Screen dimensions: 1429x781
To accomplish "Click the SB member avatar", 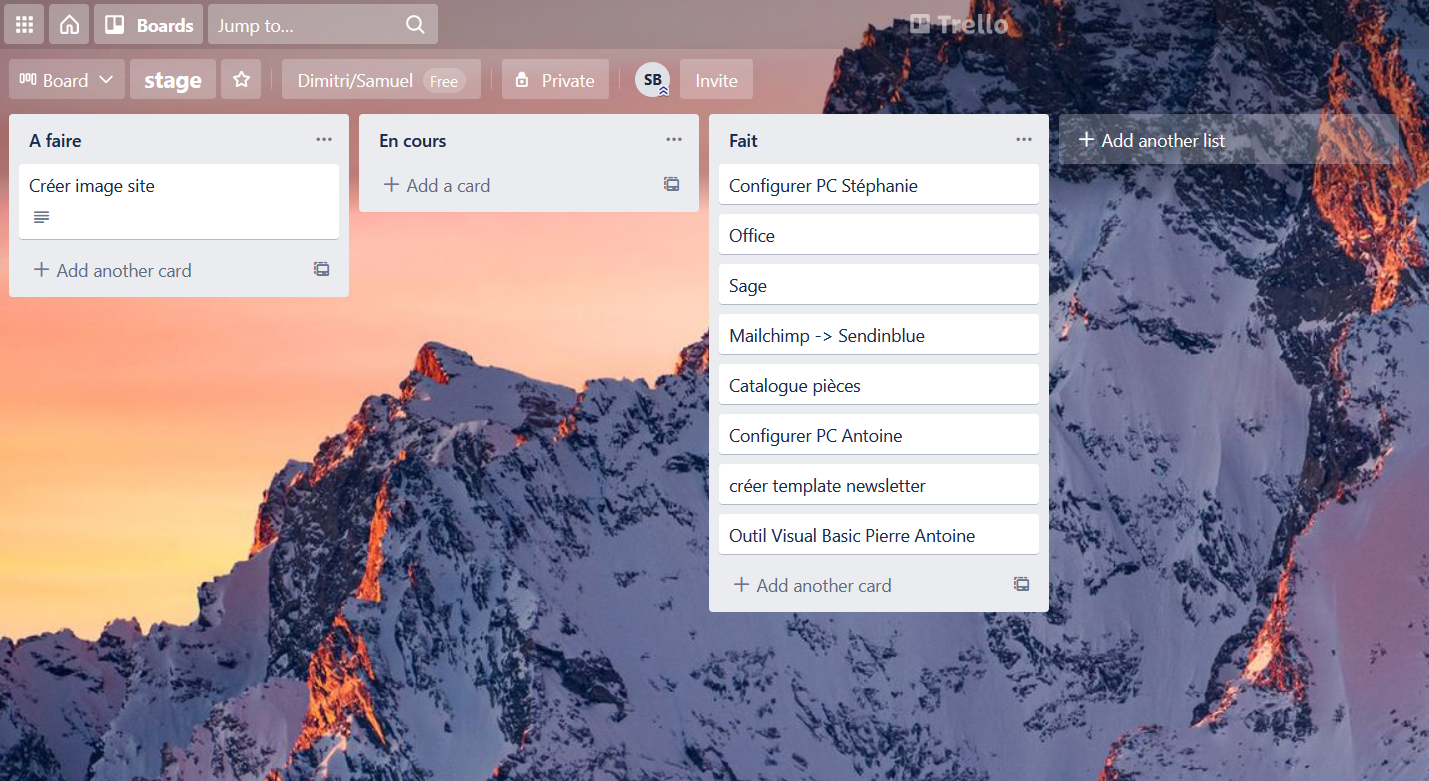I will click(x=652, y=80).
